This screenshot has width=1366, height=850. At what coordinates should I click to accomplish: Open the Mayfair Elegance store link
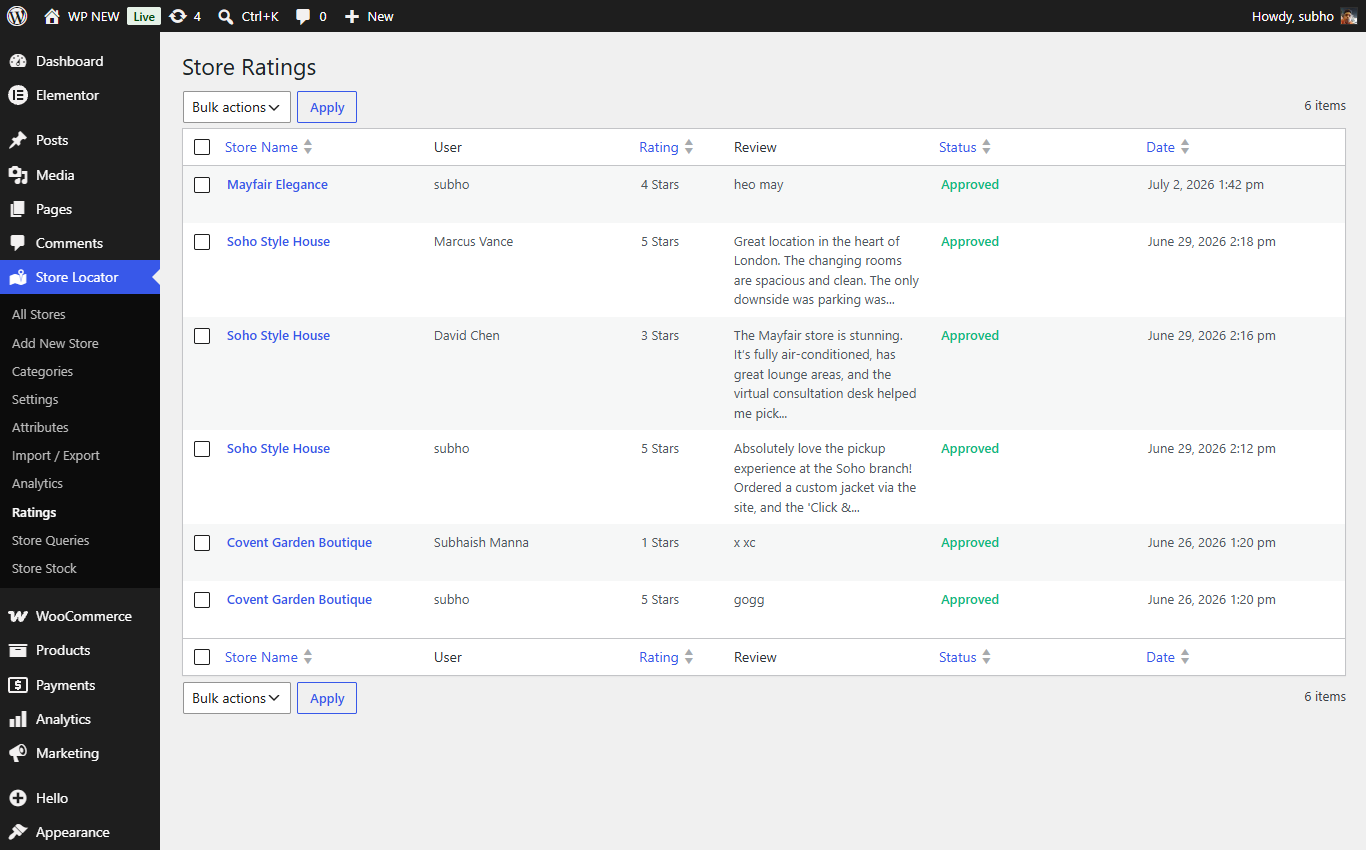[277, 185]
